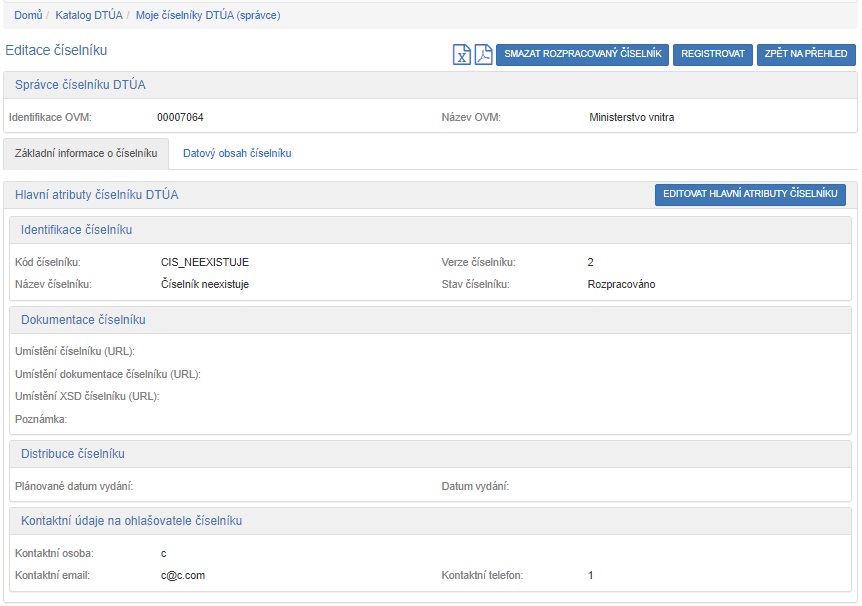Click the Kód číselníku label
Screen dimensions: 862x606
pos(47,262)
